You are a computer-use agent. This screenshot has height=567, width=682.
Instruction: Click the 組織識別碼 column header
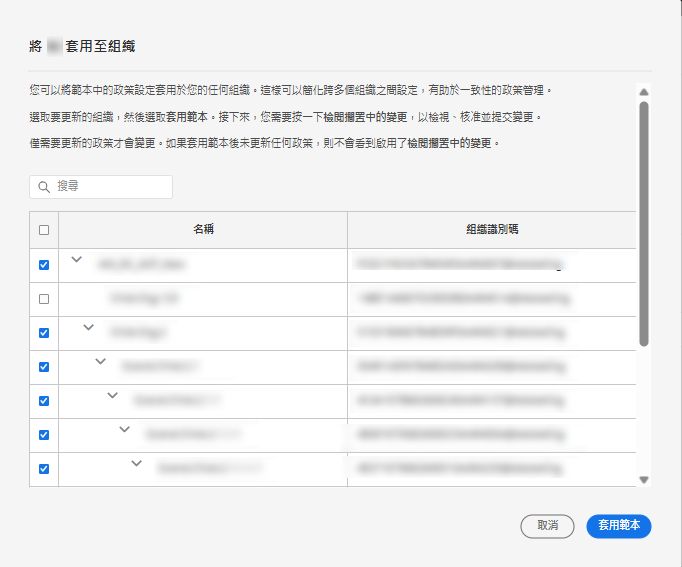coord(492,230)
